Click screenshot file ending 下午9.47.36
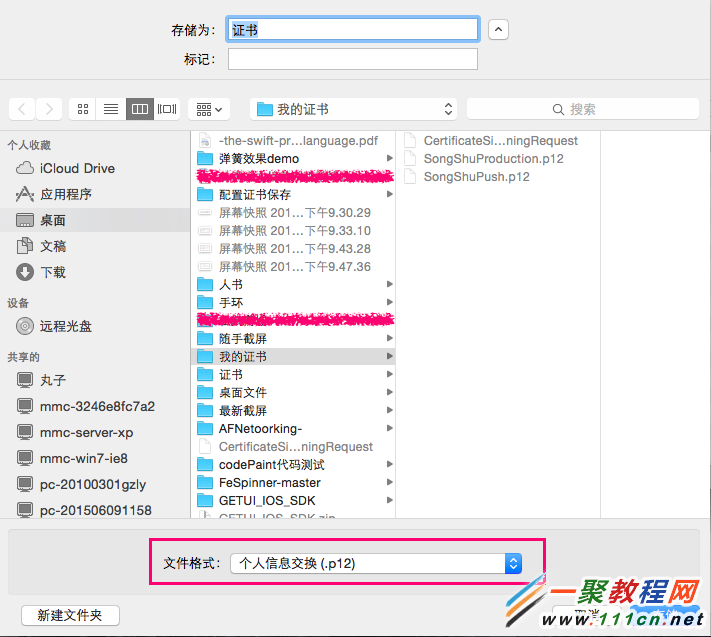This screenshot has width=711, height=637. [293, 267]
